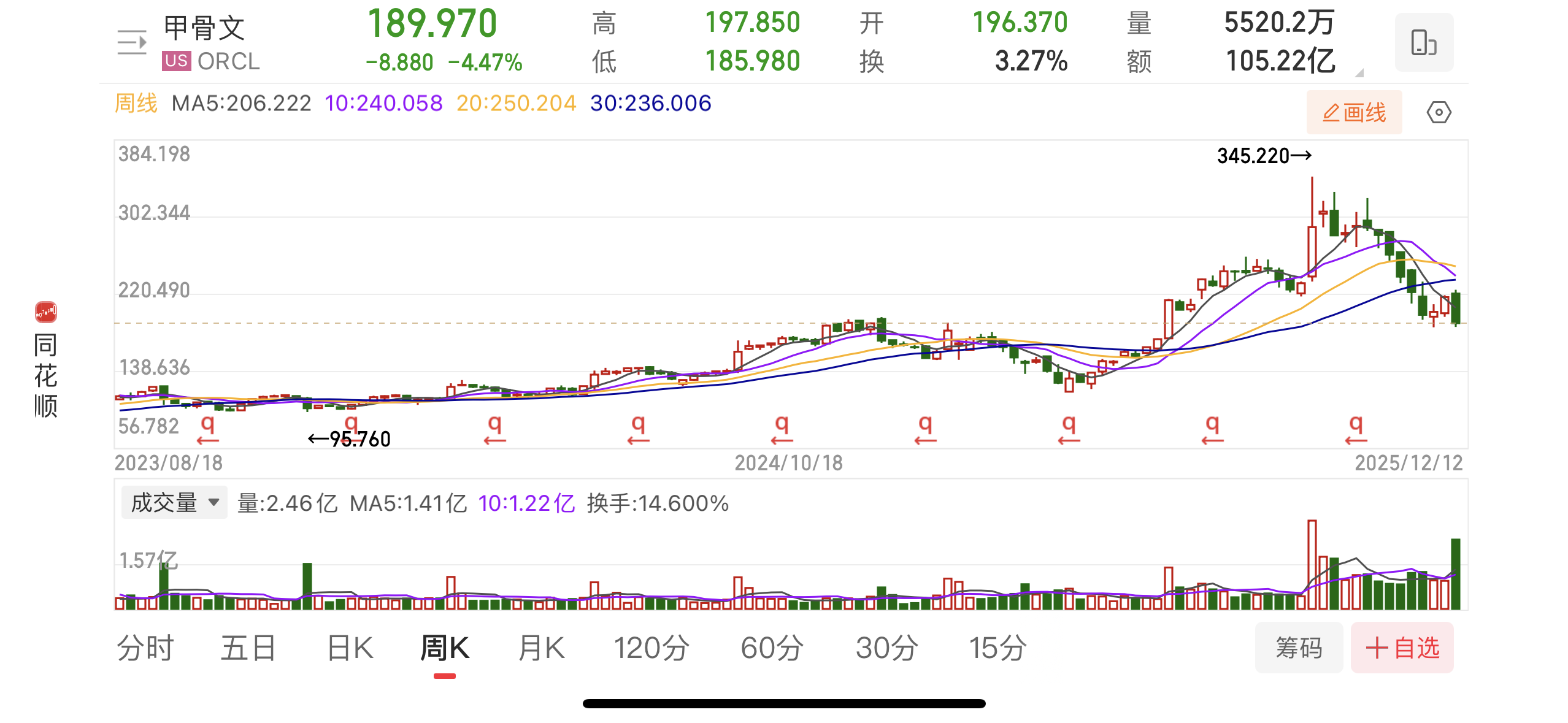Select the 60分 timeframe tab
Viewport: 1568px width, 723px height.
pyautogui.click(x=772, y=648)
